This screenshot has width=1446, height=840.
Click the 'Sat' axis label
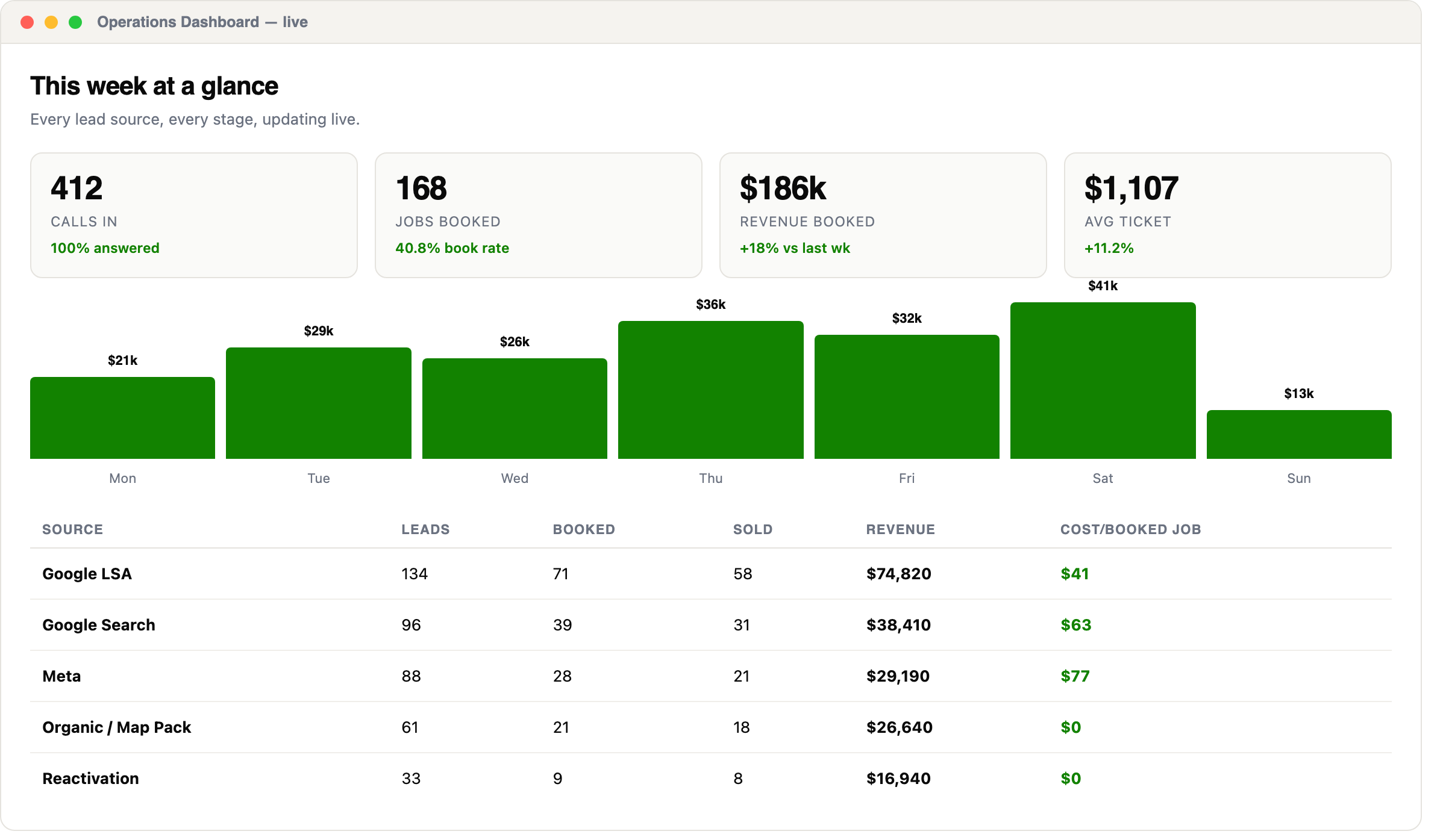1103,478
